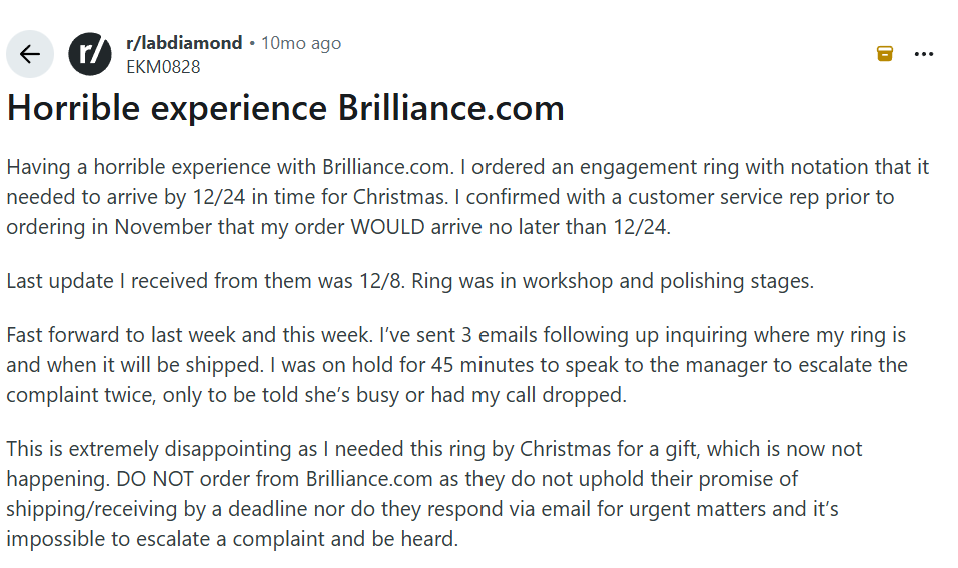
Task: Click the "10mo ago" post timestamp
Action: click(301, 43)
